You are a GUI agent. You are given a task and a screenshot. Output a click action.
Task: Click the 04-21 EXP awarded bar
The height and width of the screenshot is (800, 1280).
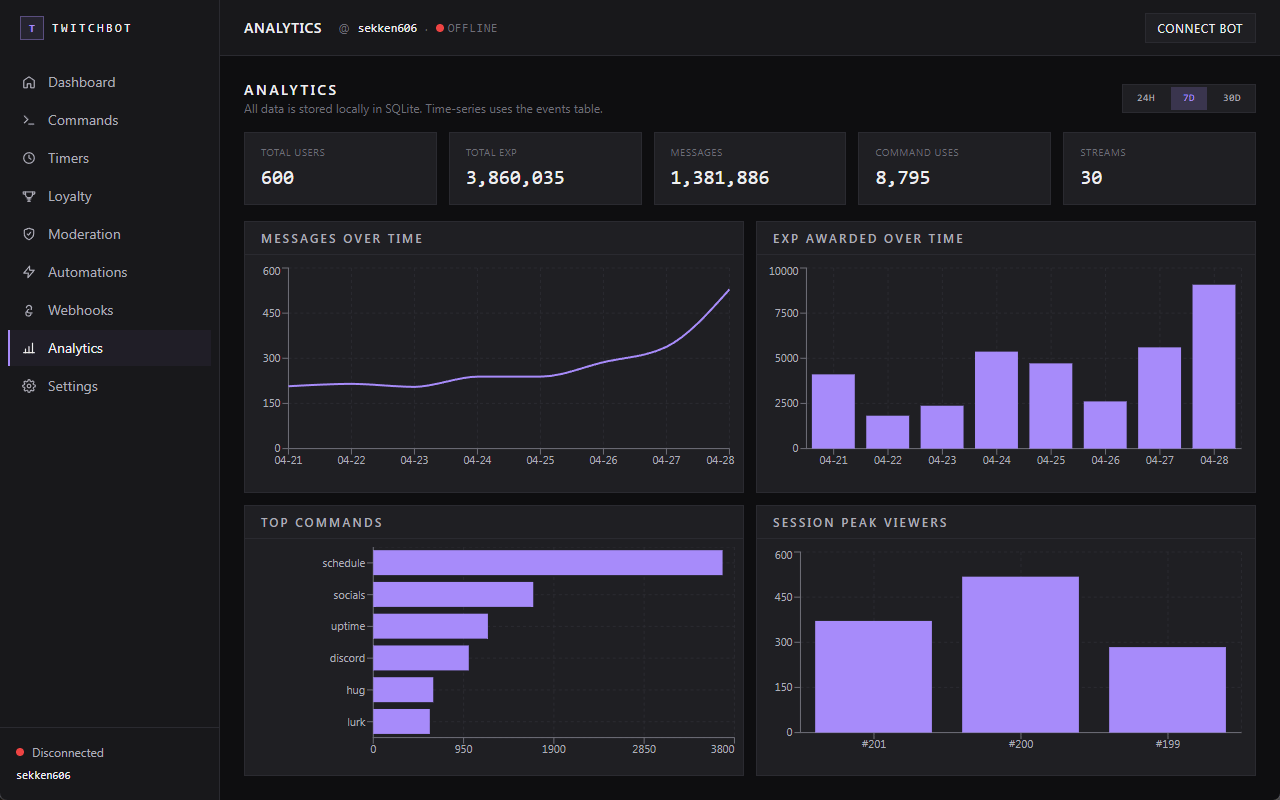click(x=833, y=411)
